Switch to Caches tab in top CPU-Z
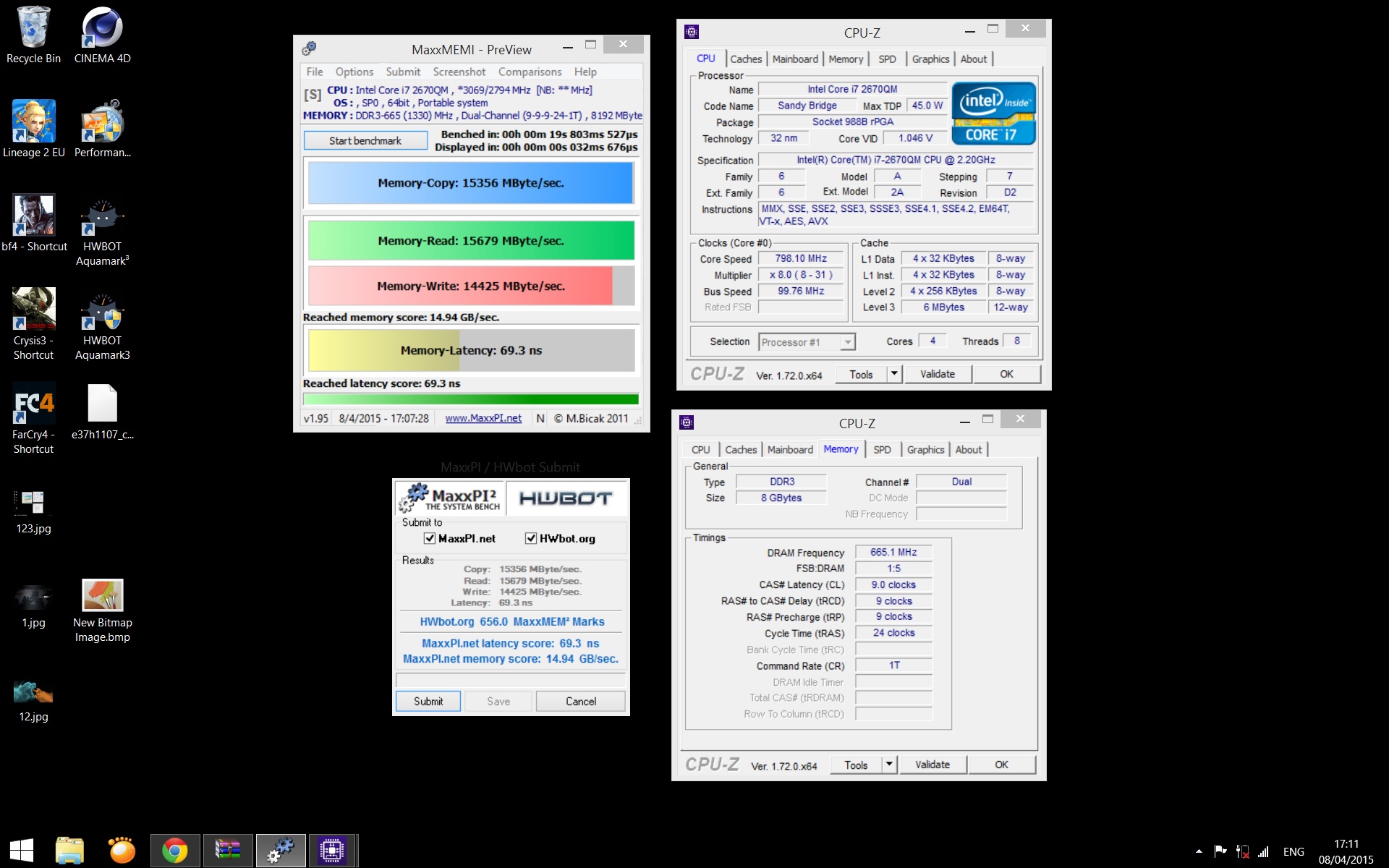 (x=746, y=59)
